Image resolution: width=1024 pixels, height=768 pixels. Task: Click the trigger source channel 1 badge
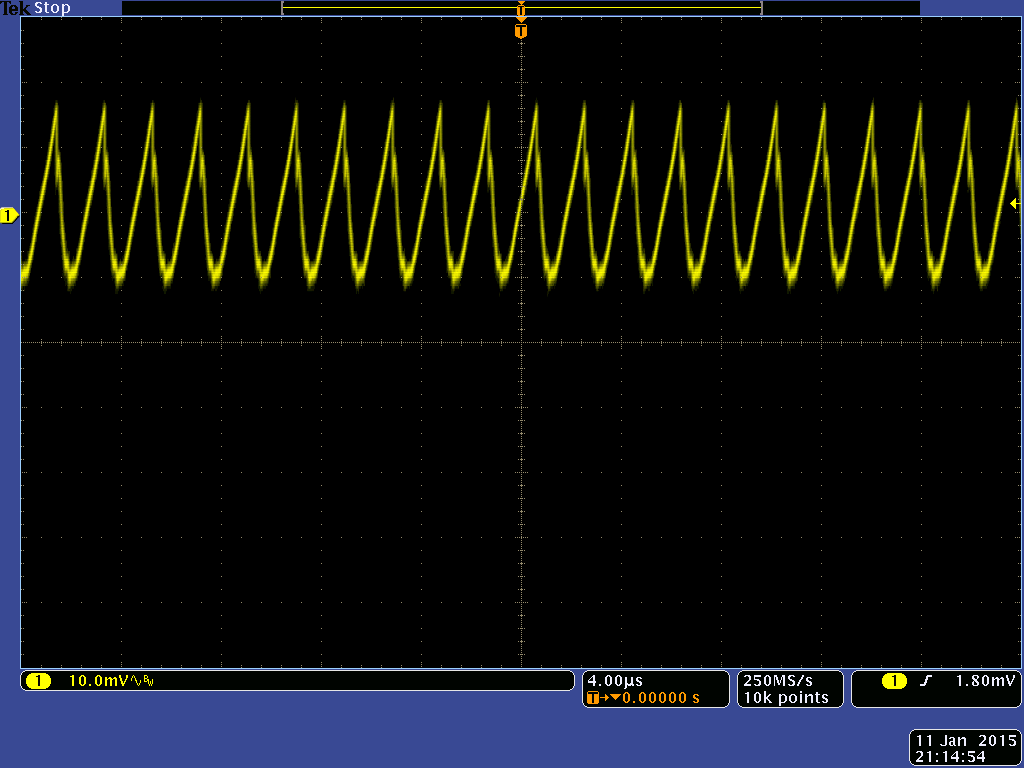(893, 681)
